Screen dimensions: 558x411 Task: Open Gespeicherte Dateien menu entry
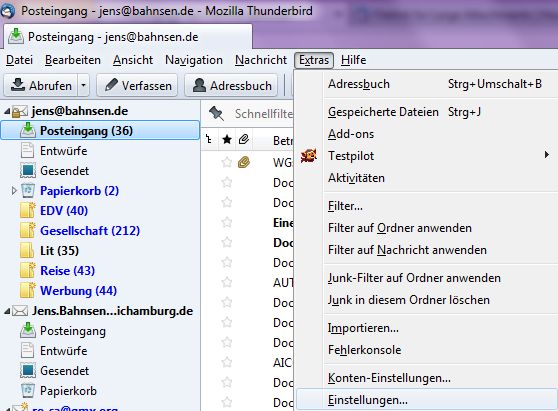[427, 112]
